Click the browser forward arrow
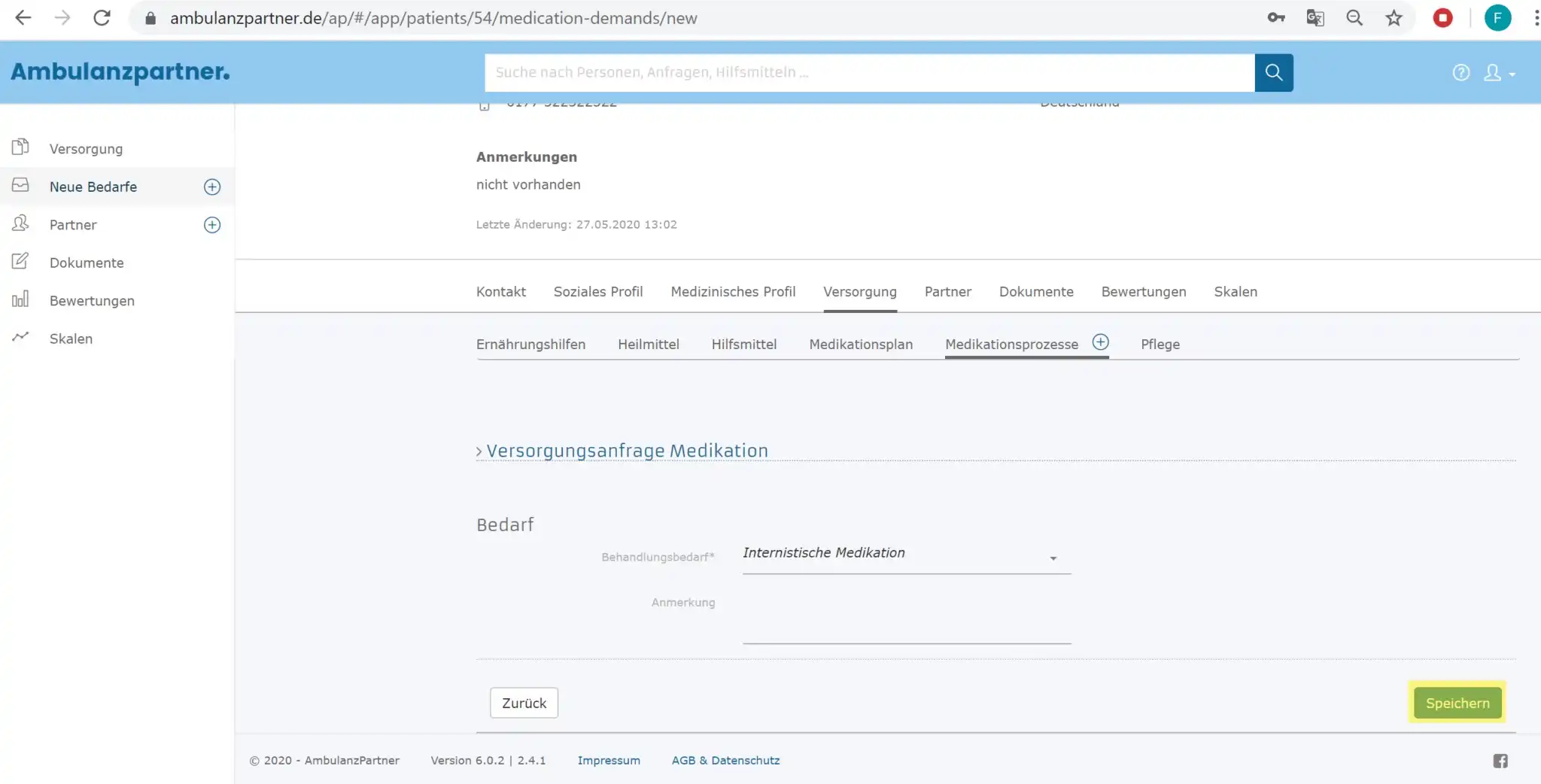 click(62, 18)
